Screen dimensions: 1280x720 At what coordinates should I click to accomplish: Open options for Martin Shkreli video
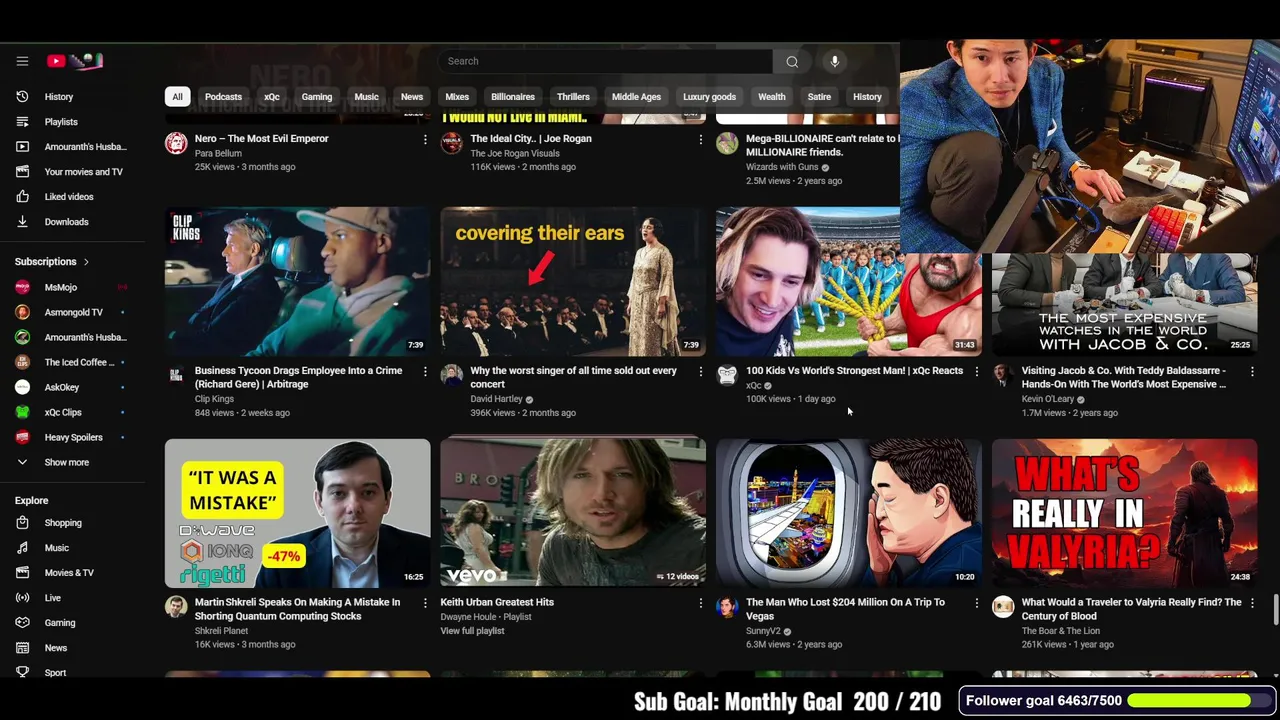pos(425,603)
